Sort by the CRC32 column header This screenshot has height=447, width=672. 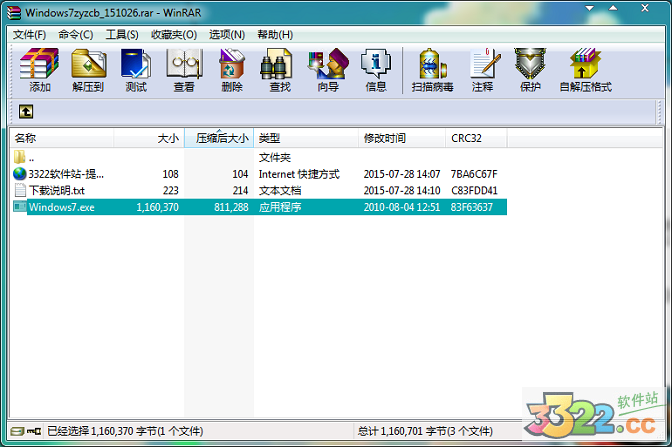pyautogui.click(x=476, y=138)
